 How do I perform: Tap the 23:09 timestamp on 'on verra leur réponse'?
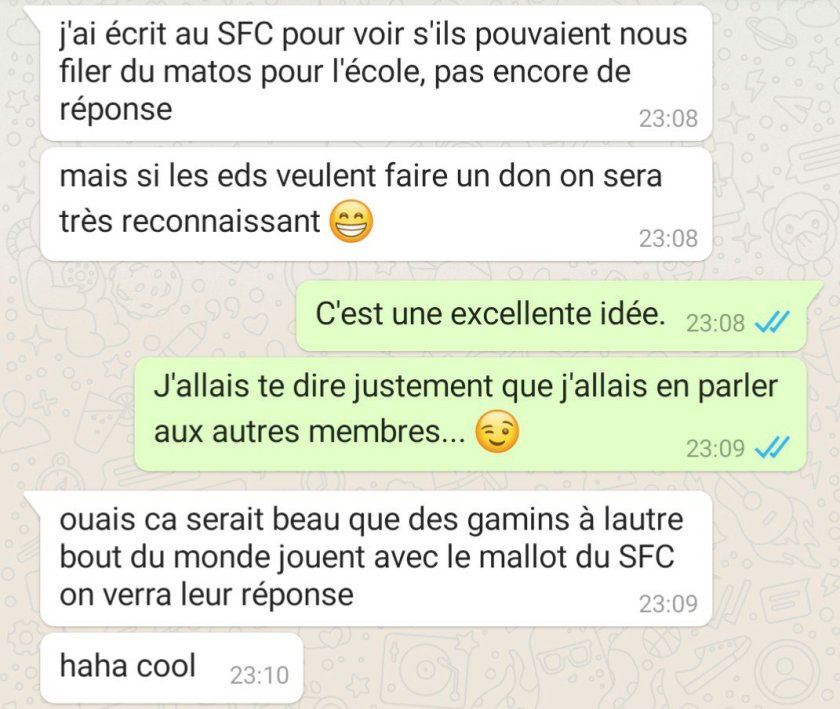tap(668, 603)
